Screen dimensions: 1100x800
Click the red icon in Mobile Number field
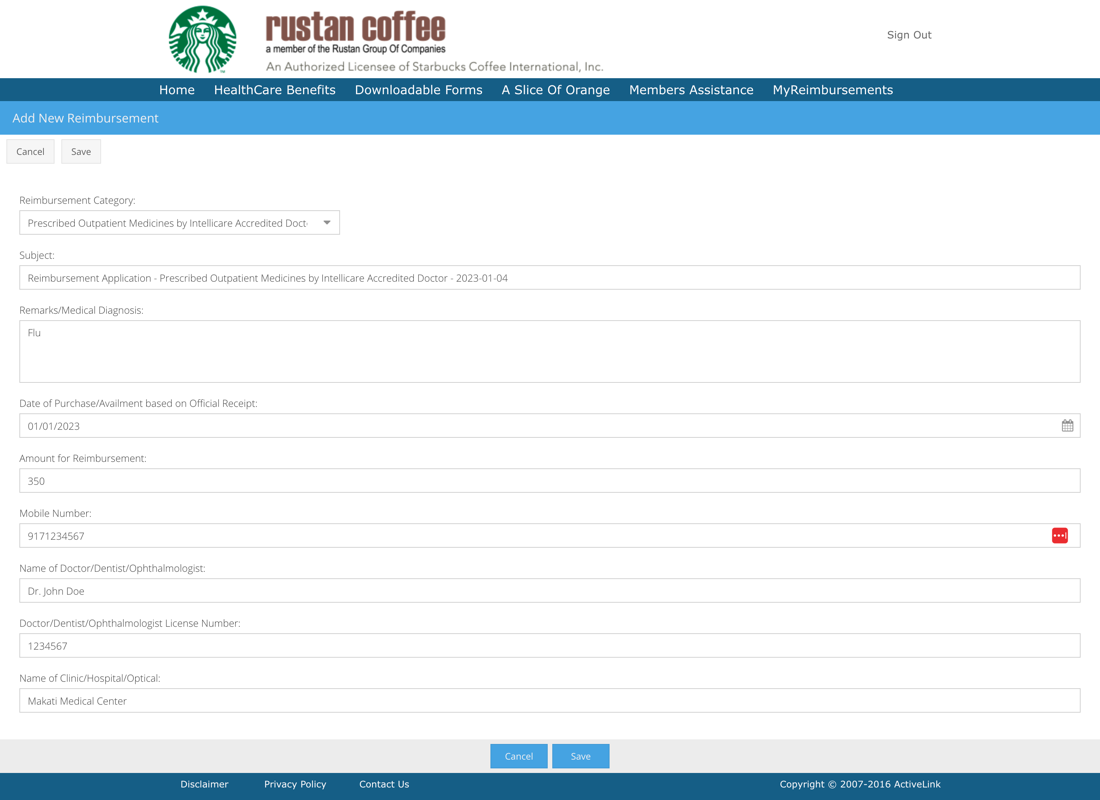(1059, 536)
